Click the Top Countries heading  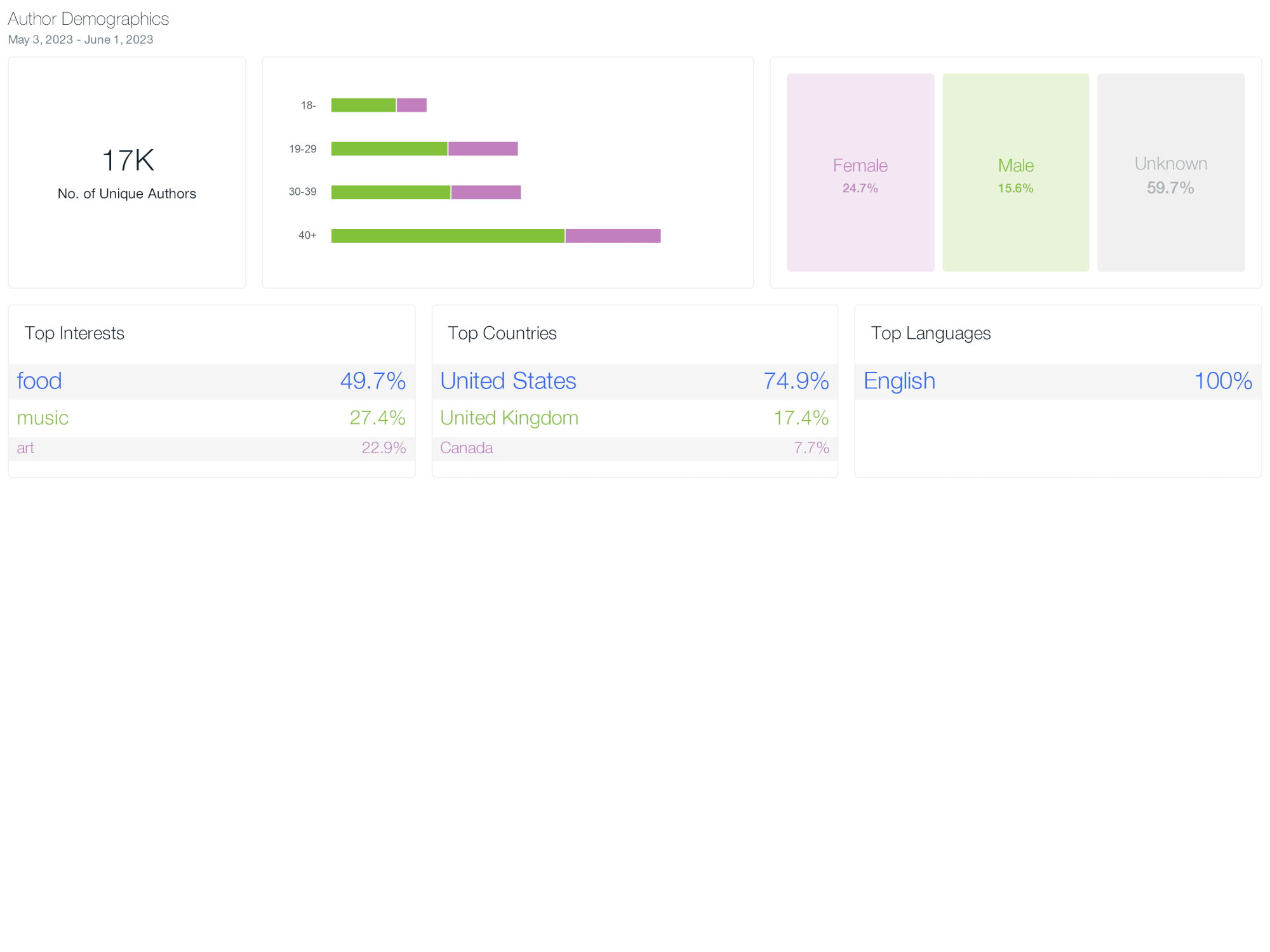[502, 333]
